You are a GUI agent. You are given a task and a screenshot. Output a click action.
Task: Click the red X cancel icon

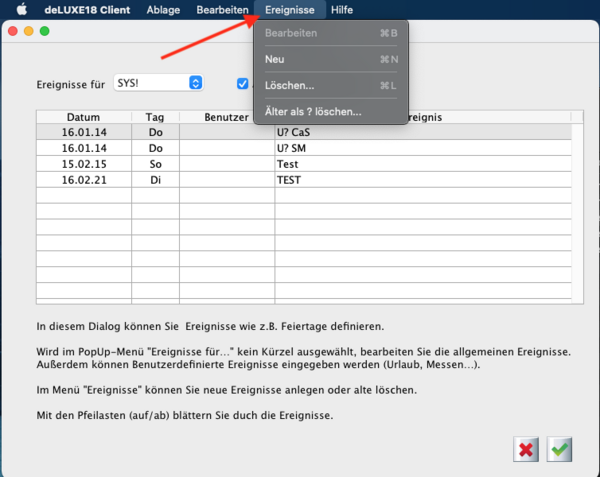[x=525, y=449]
